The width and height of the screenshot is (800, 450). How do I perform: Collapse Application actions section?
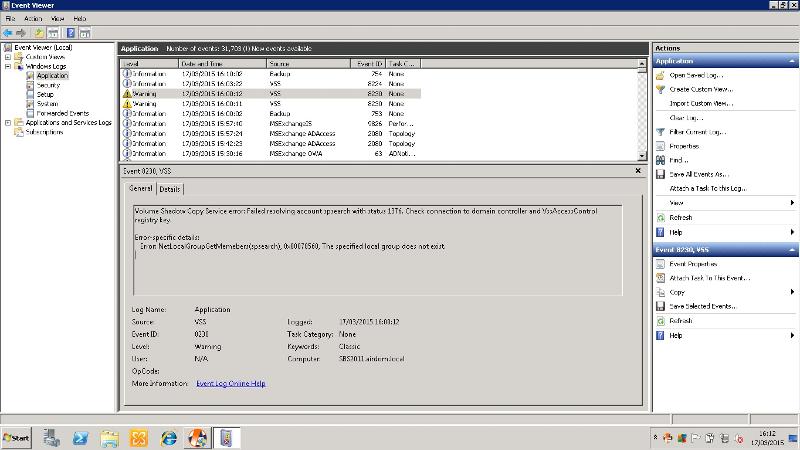click(x=792, y=61)
